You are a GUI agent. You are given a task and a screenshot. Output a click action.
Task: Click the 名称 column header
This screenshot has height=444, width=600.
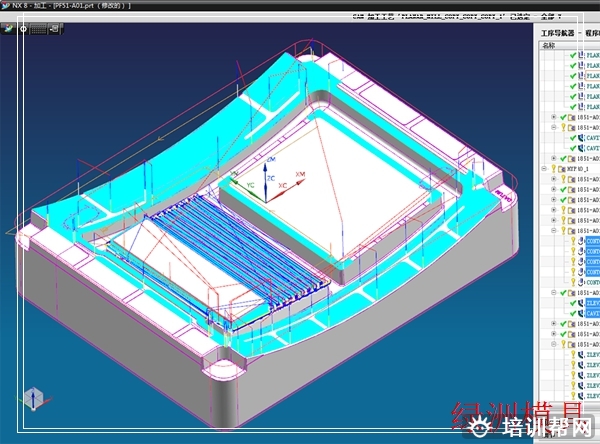tap(549, 45)
